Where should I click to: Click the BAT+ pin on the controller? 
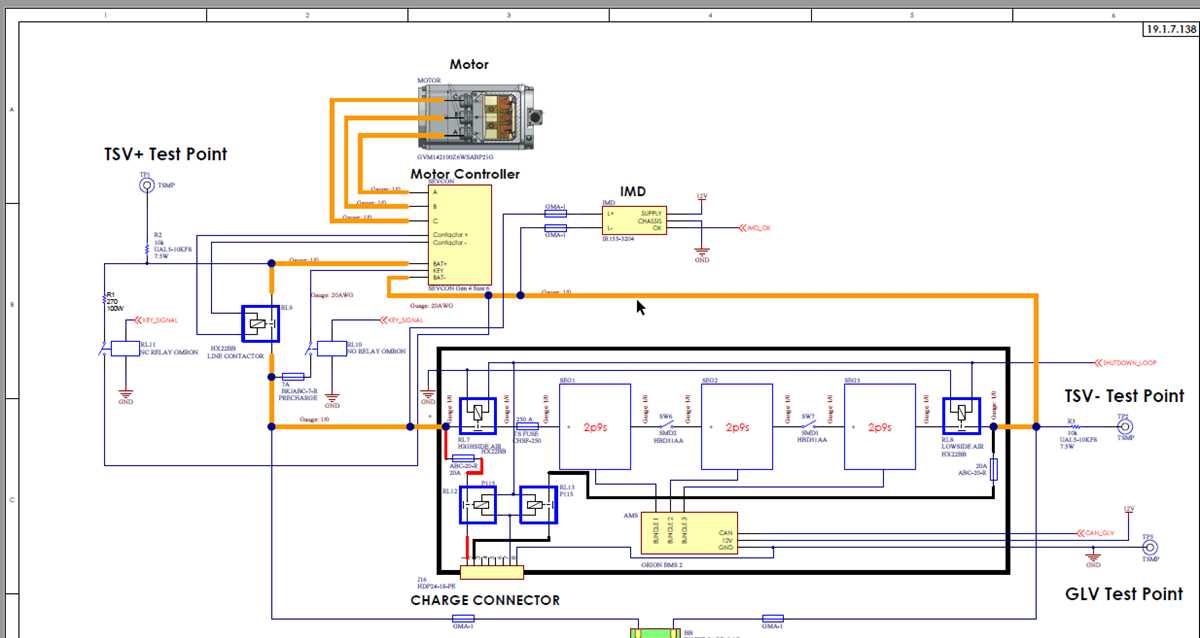point(440,262)
